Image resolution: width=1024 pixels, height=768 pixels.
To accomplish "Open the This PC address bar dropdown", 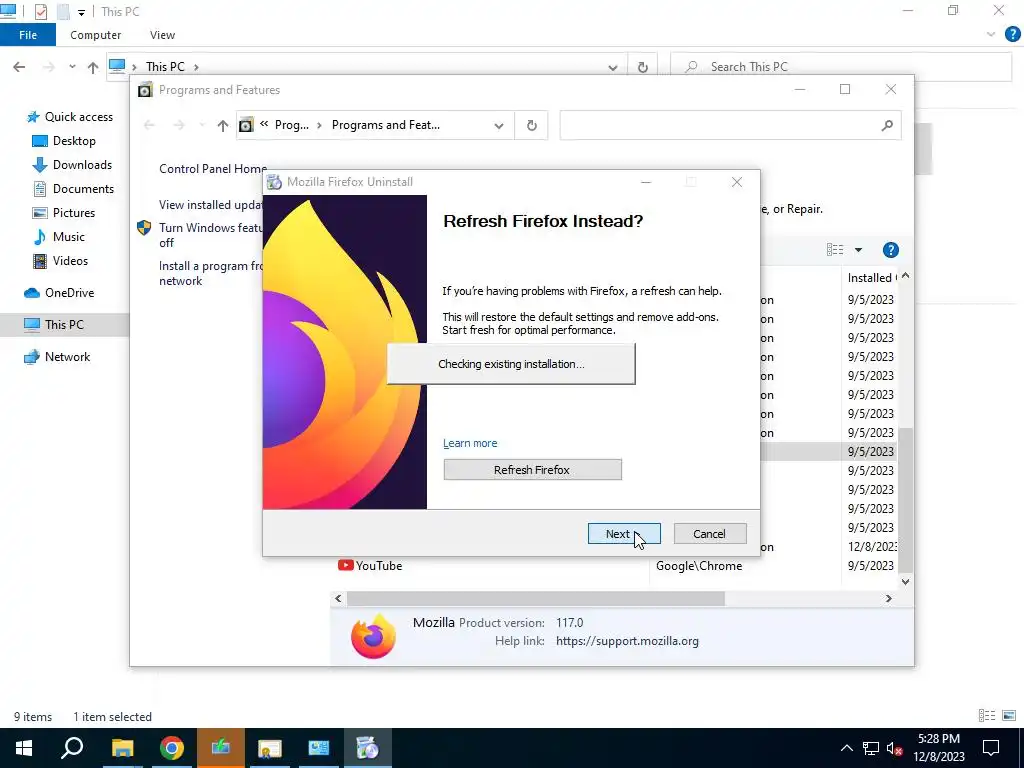I will [x=613, y=67].
